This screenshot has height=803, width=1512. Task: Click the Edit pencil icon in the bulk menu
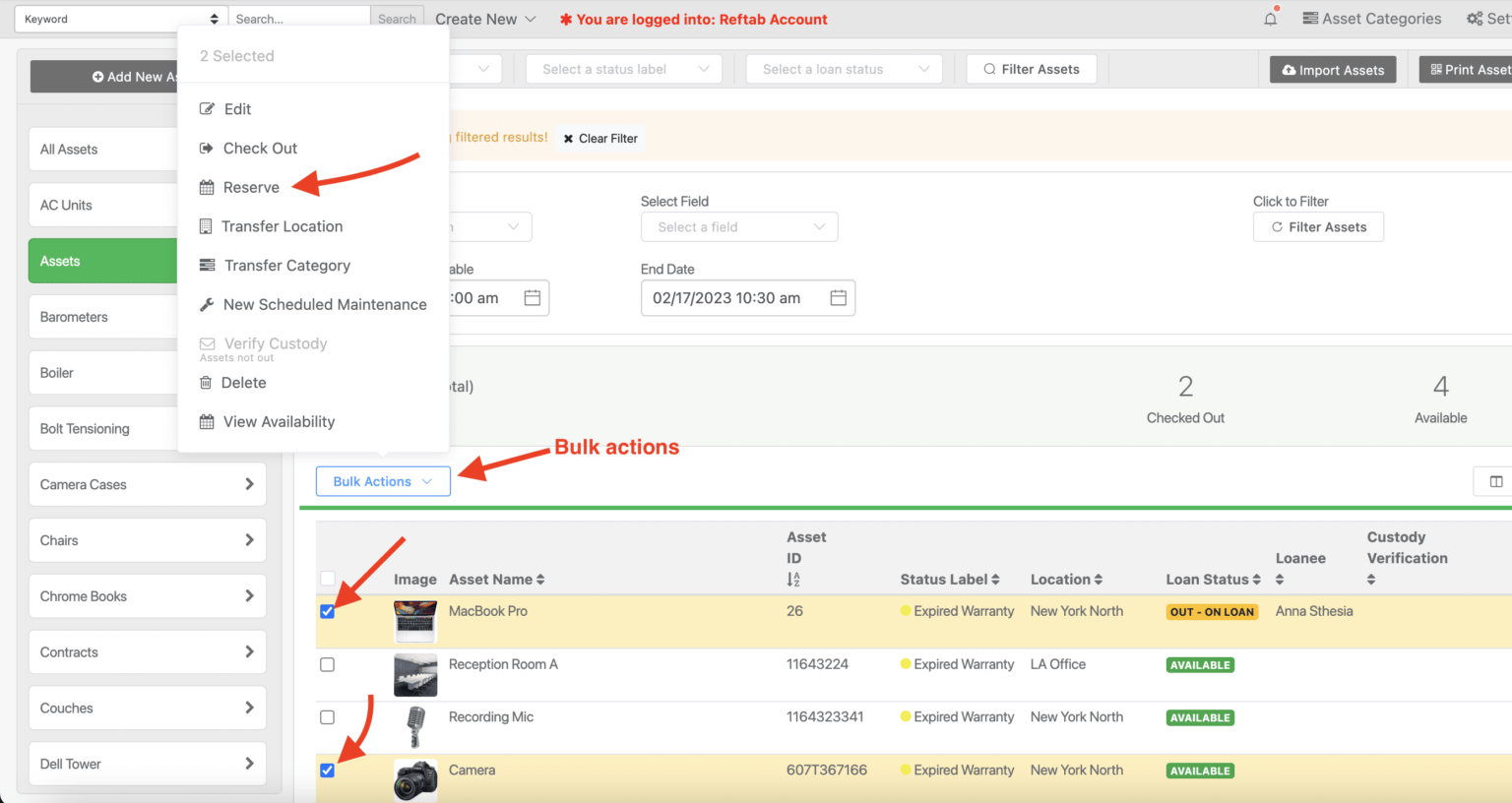tap(207, 108)
